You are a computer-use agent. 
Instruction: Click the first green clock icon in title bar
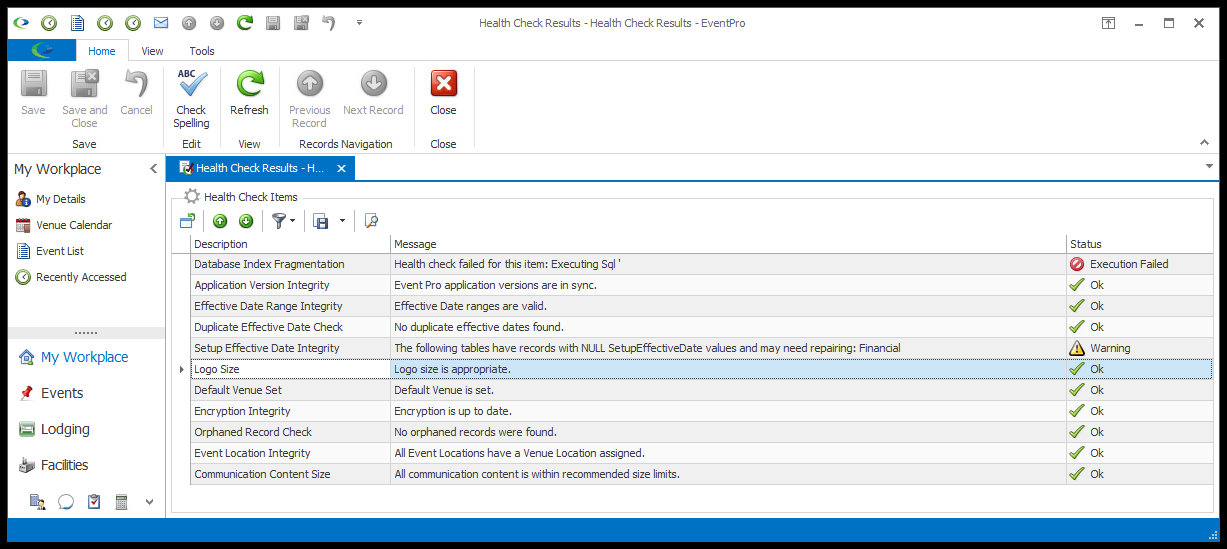pos(49,22)
